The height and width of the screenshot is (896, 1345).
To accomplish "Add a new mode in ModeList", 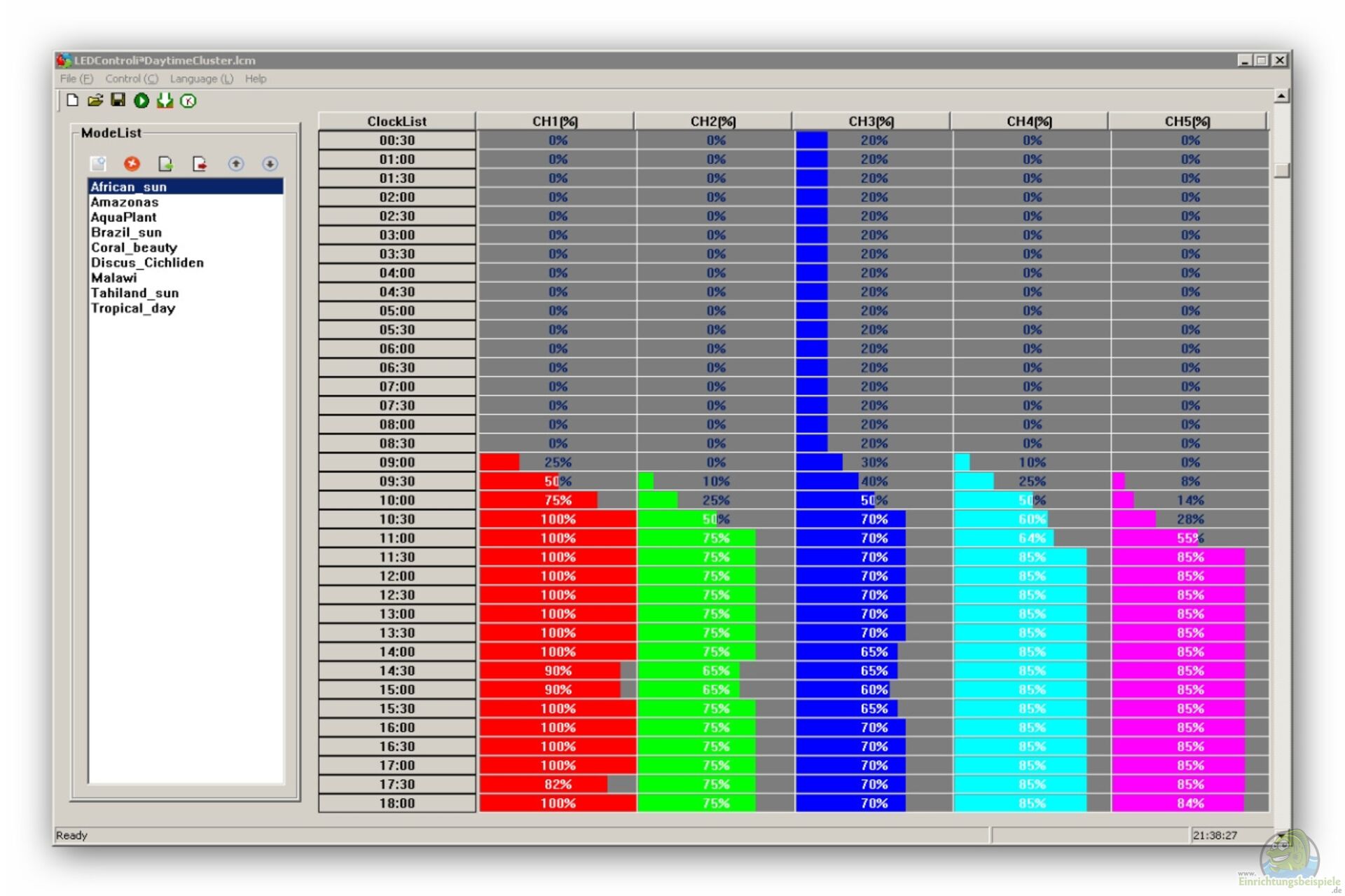I will (98, 164).
